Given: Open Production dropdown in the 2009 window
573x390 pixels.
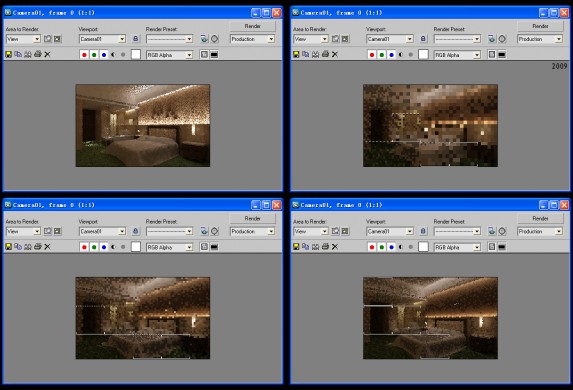Looking at the screenshot, I should pos(539,39).
